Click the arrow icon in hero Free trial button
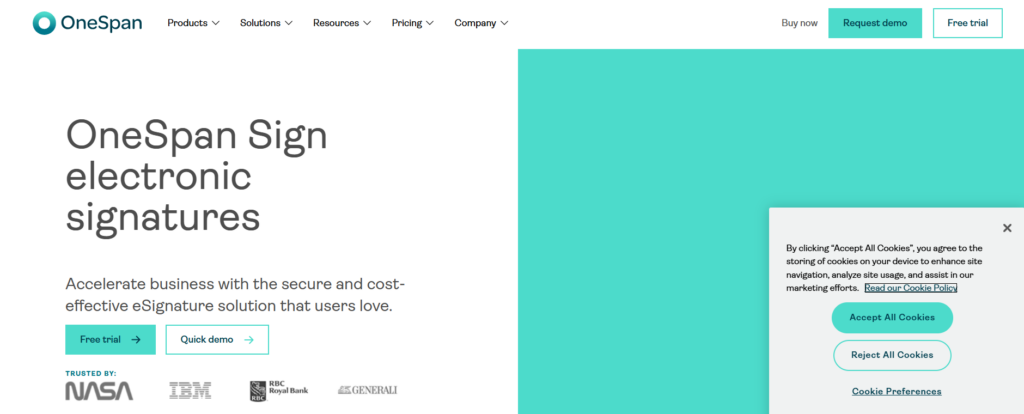Image resolution: width=1024 pixels, height=414 pixels. pyautogui.click(x=136, y=340)
